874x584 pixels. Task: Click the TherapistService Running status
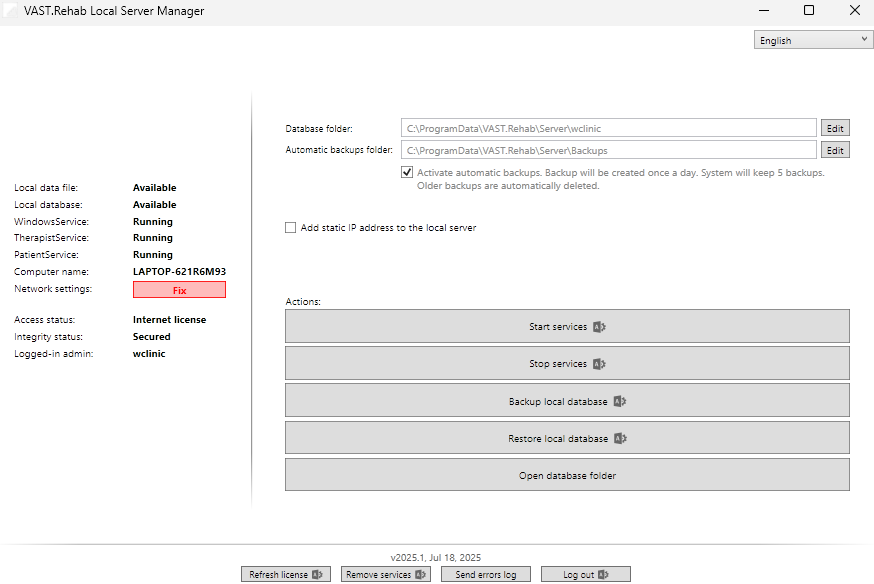coord(153,237)
